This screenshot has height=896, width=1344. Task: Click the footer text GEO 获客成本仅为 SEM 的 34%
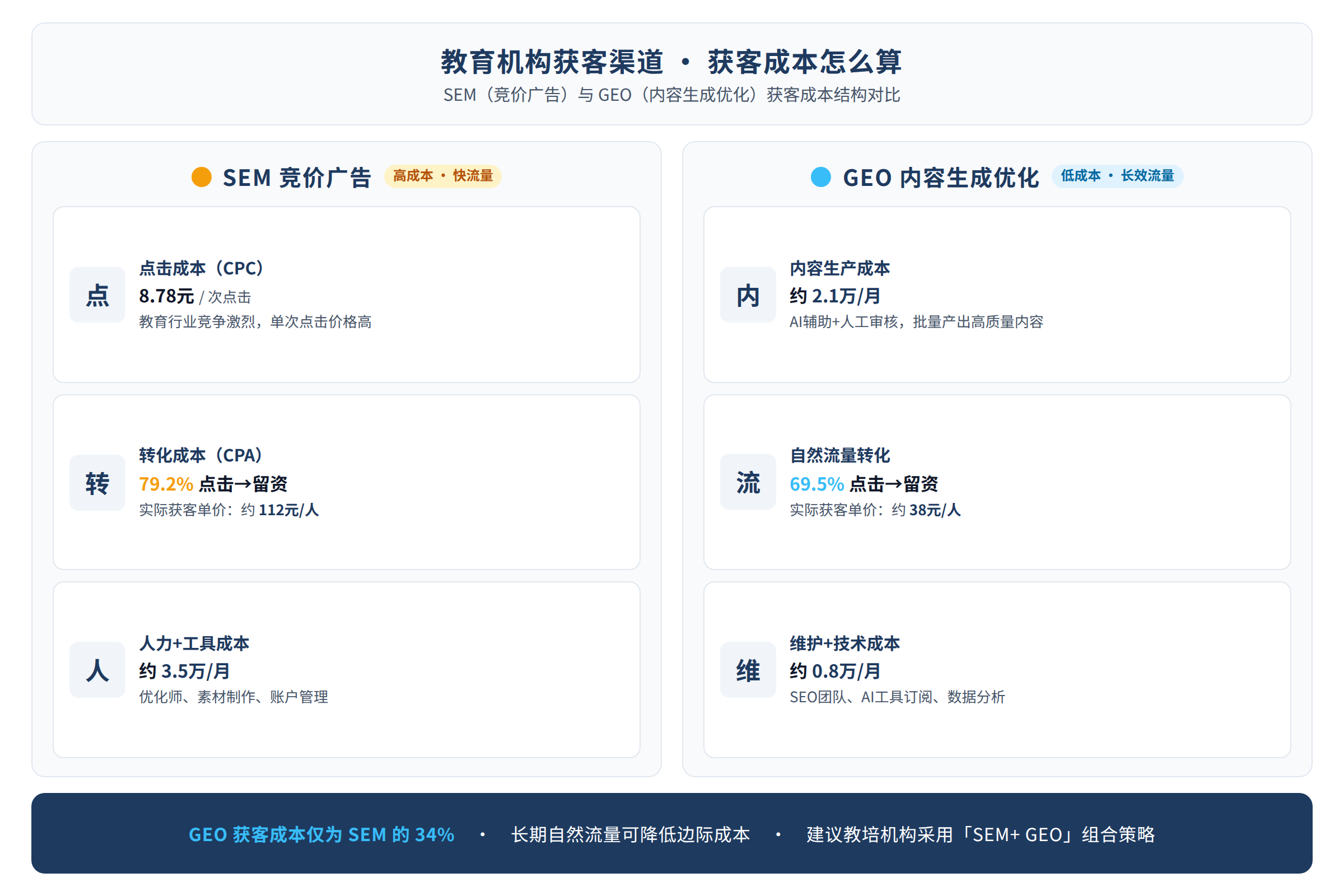(x=321, y=835)
